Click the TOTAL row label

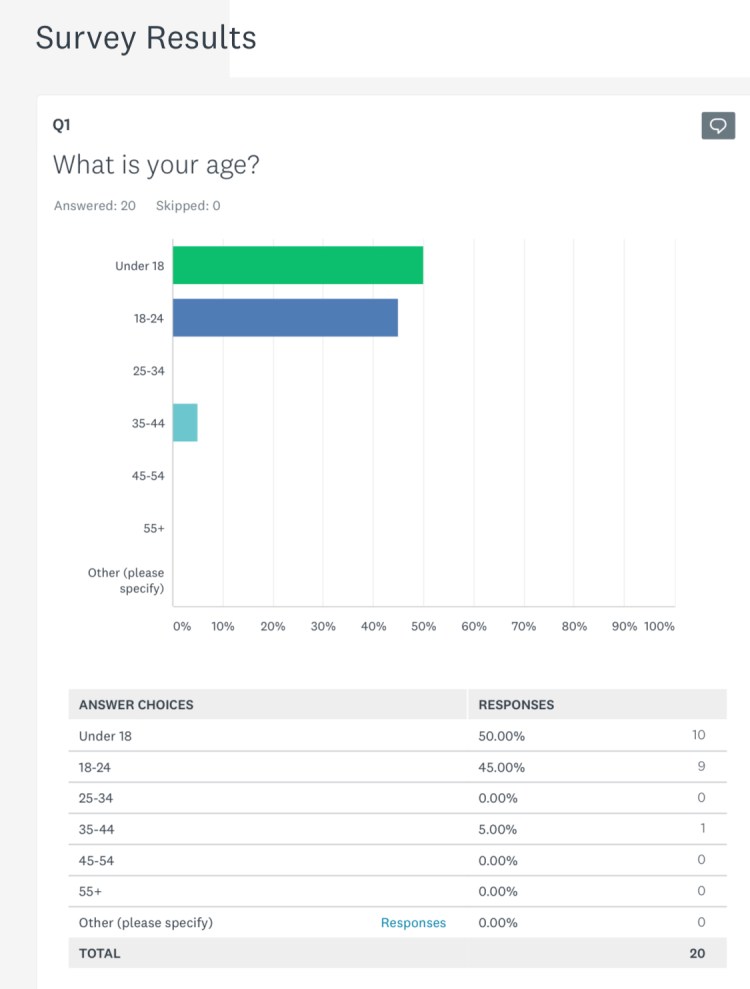coord(99,953)
